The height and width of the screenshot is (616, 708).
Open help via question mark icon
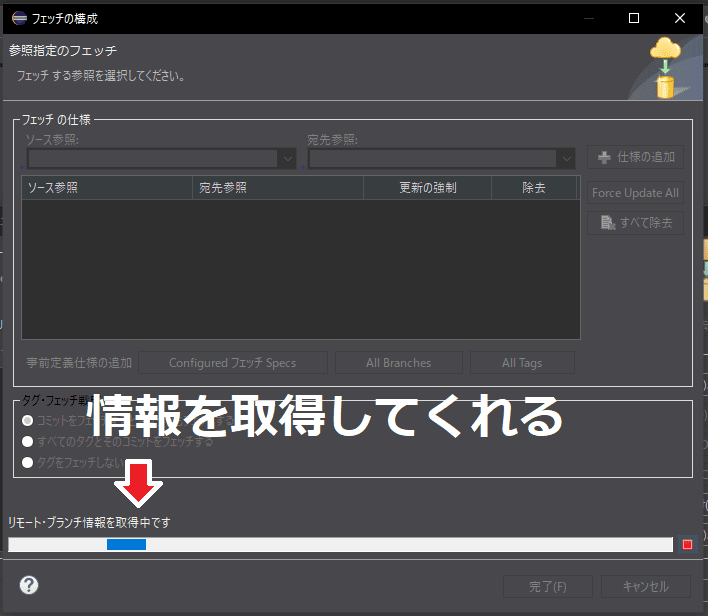29,585
